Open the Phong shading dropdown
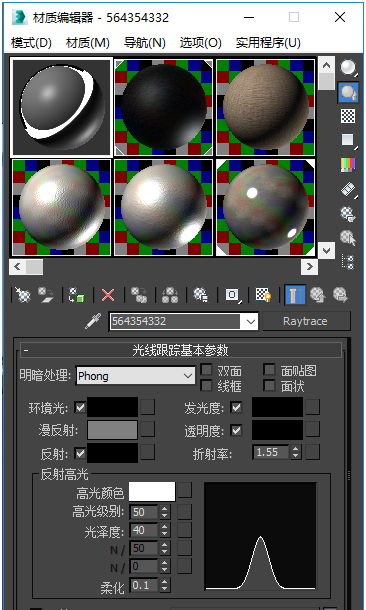This screenshot has width=366, height=610. pyautogui.click(x=135, y=376)
